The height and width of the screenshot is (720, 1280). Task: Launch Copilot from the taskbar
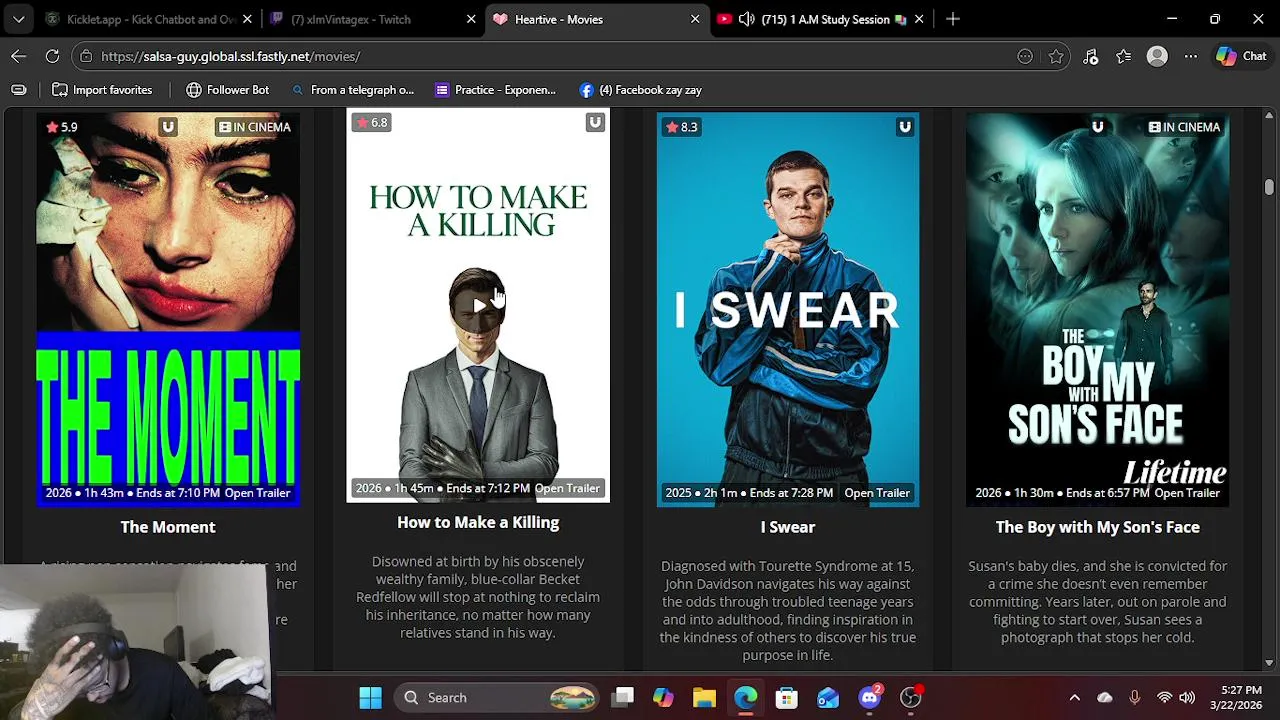coord(663,698)
